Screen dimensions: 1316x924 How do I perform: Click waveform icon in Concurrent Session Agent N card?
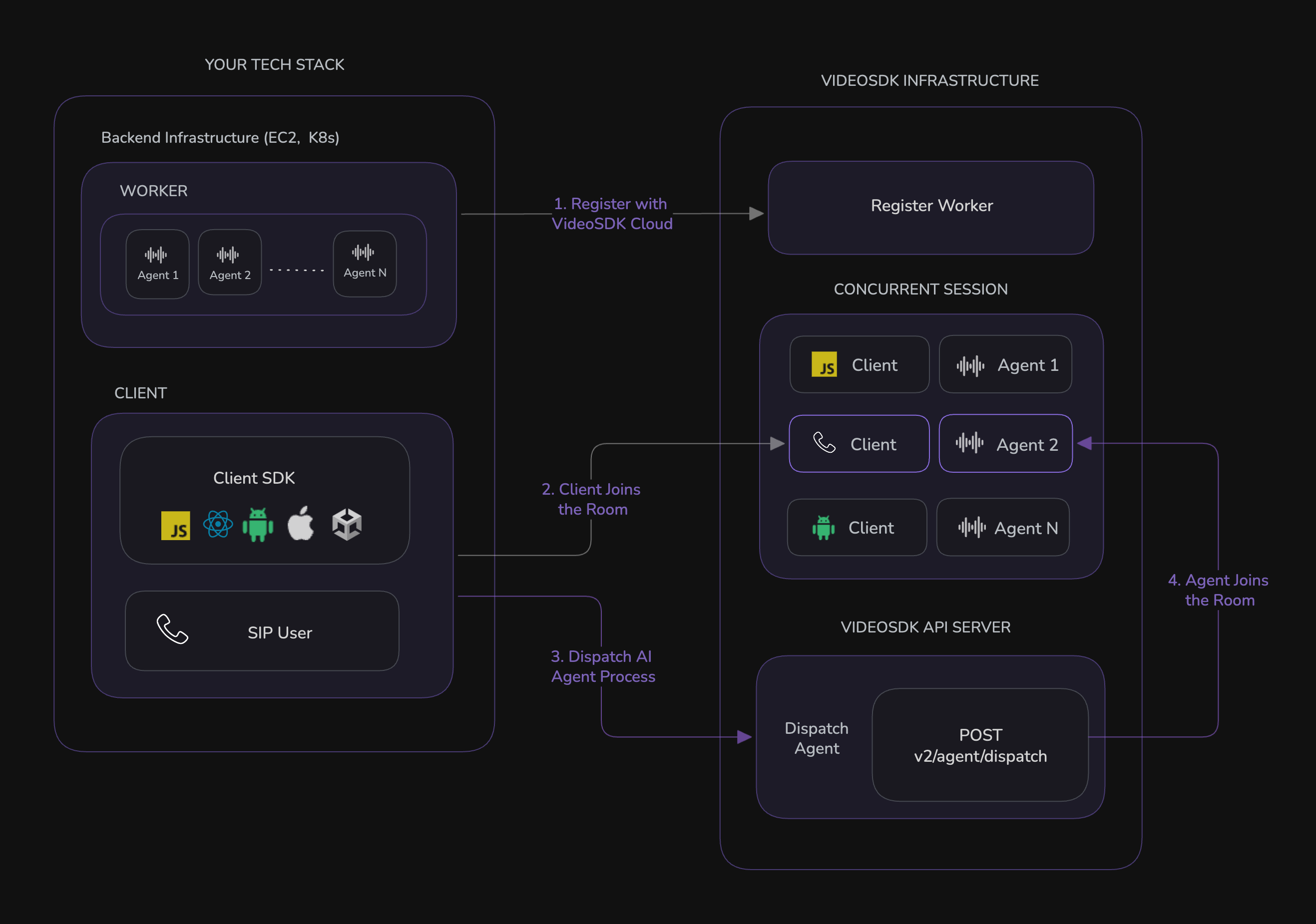click(x=972, y=527)
